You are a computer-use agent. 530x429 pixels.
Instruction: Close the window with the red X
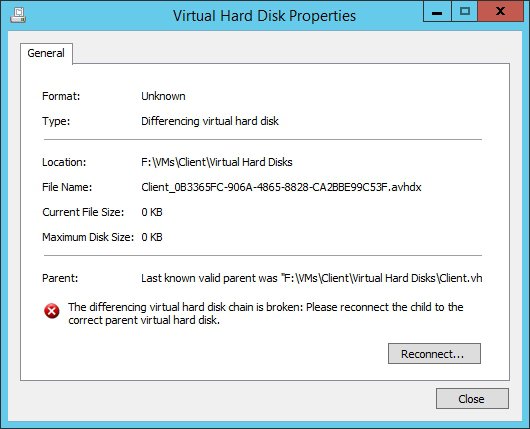click(x=501, y=11)
